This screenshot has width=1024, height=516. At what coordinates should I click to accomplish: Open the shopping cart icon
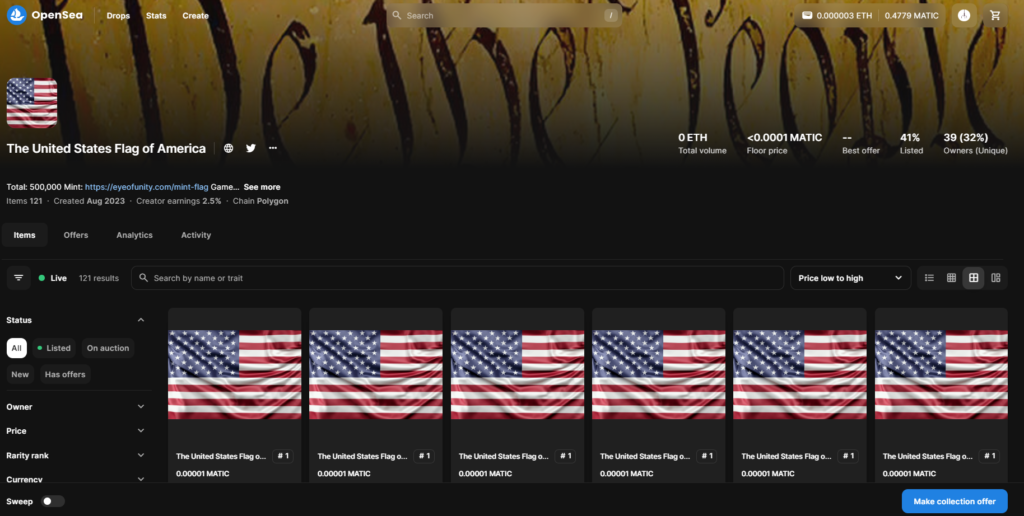(994, 16)
